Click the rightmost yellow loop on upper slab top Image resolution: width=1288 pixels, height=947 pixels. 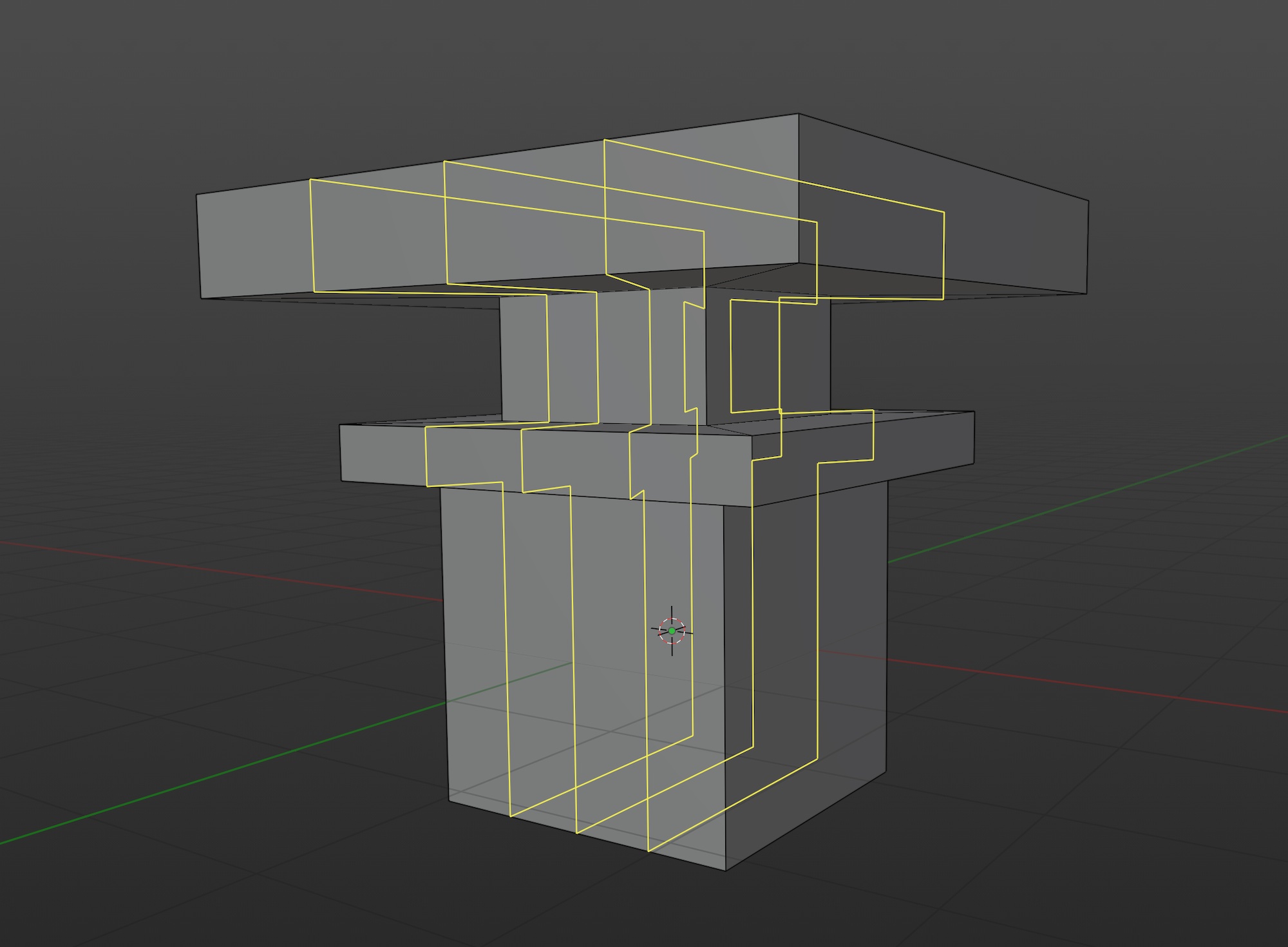pyautogui.click(x=773, y=175)
